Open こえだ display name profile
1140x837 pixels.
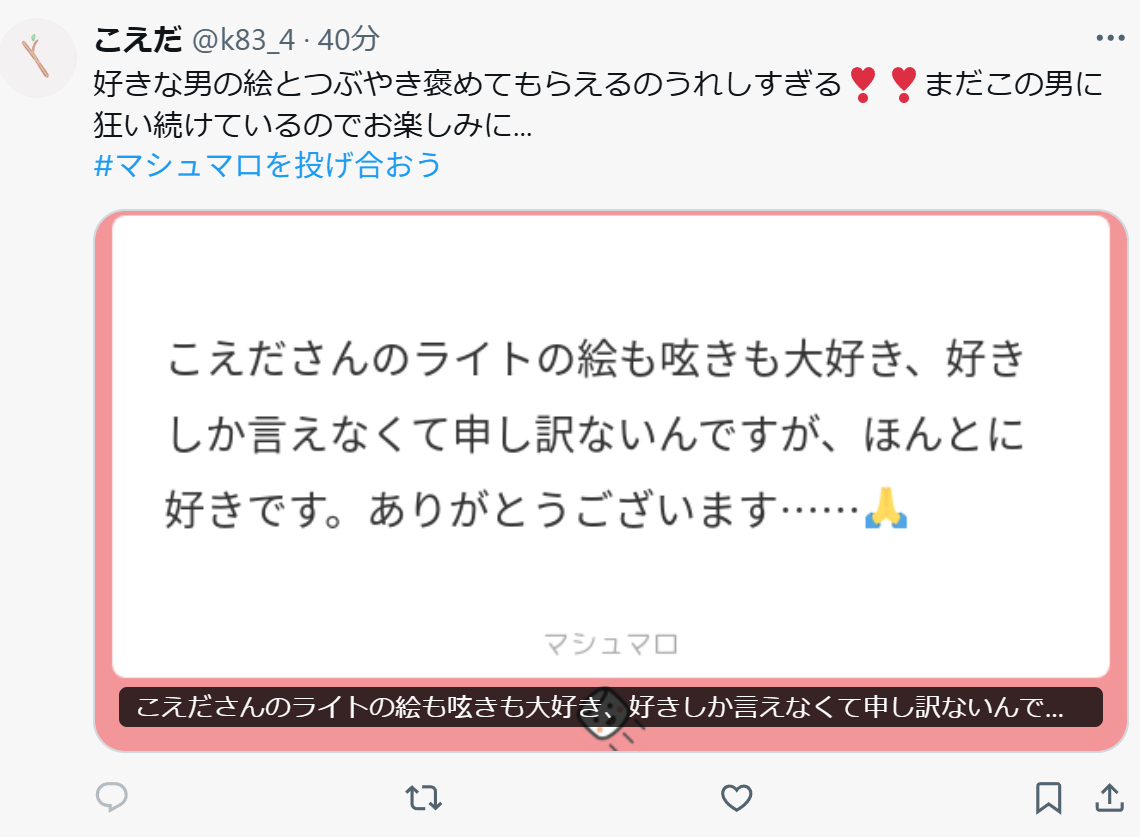click(x=137, y=39)
